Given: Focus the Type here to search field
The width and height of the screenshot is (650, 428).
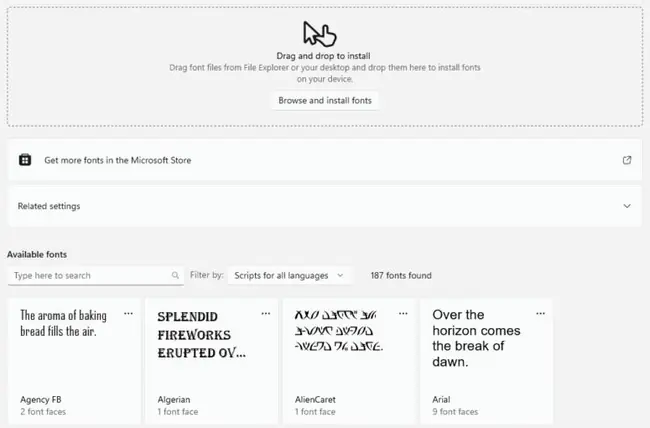Looking at the screenshot, I should coord(96,275).
